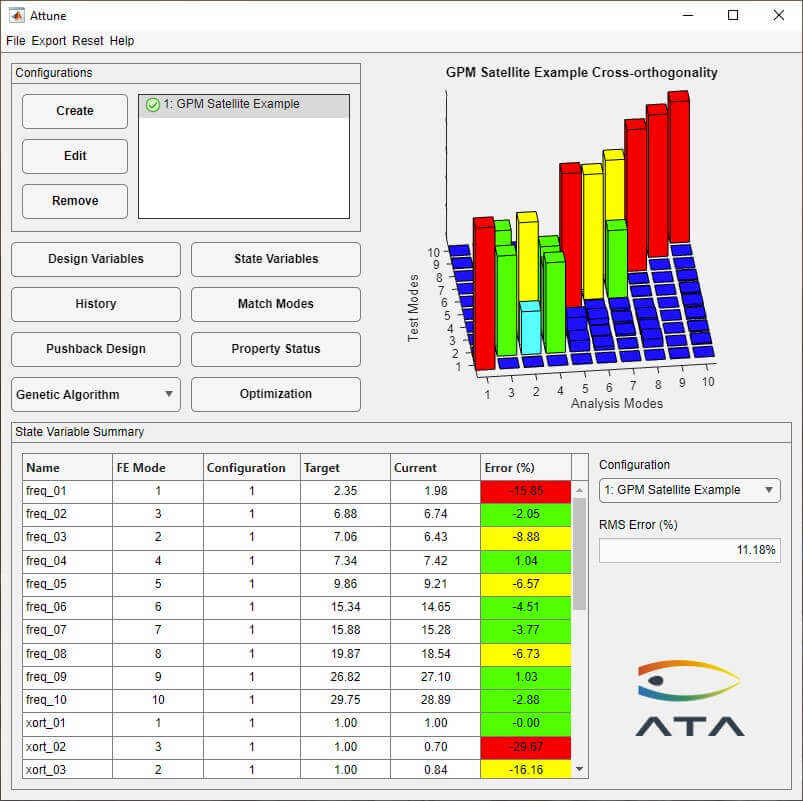Open the Export menu
The height and width of the screenshot is (801, 803).
point(49,41)
